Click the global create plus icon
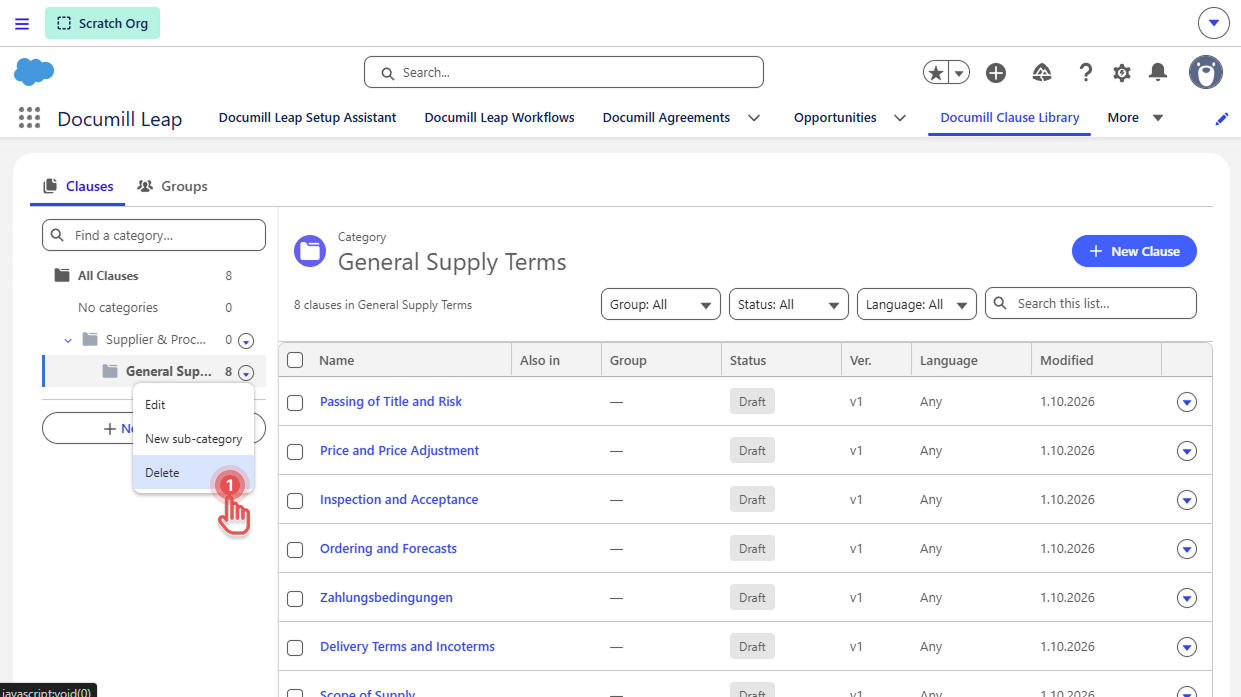This screenshot has width=1241, height=697. click(x=996, y=72)
